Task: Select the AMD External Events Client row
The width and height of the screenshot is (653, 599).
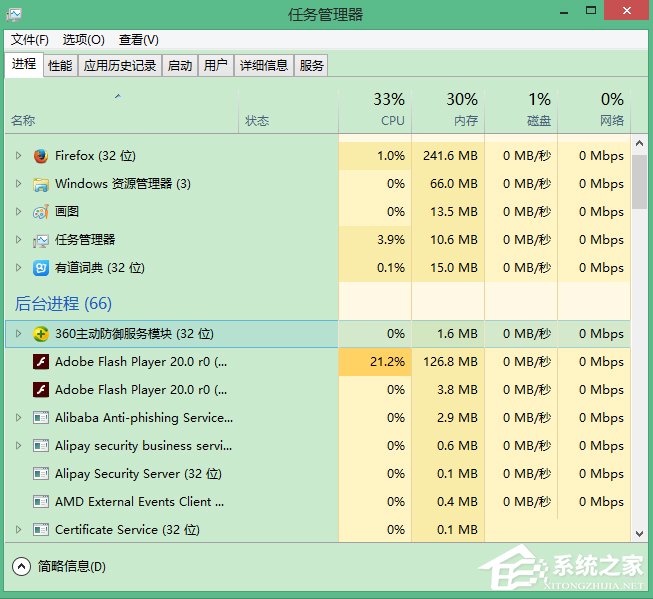Action: coord(317,502)
